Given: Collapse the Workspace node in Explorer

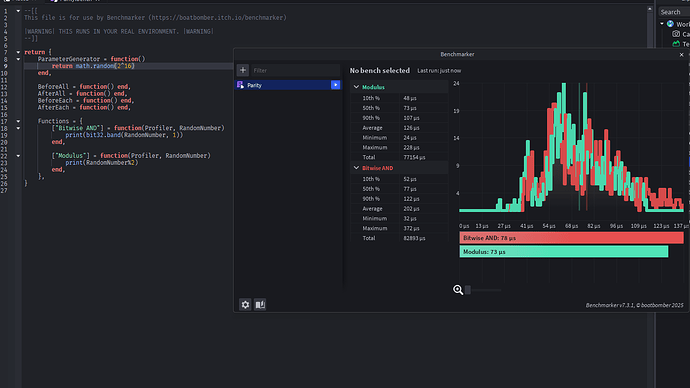Looking at the screenshot, I should click(662, 24).
